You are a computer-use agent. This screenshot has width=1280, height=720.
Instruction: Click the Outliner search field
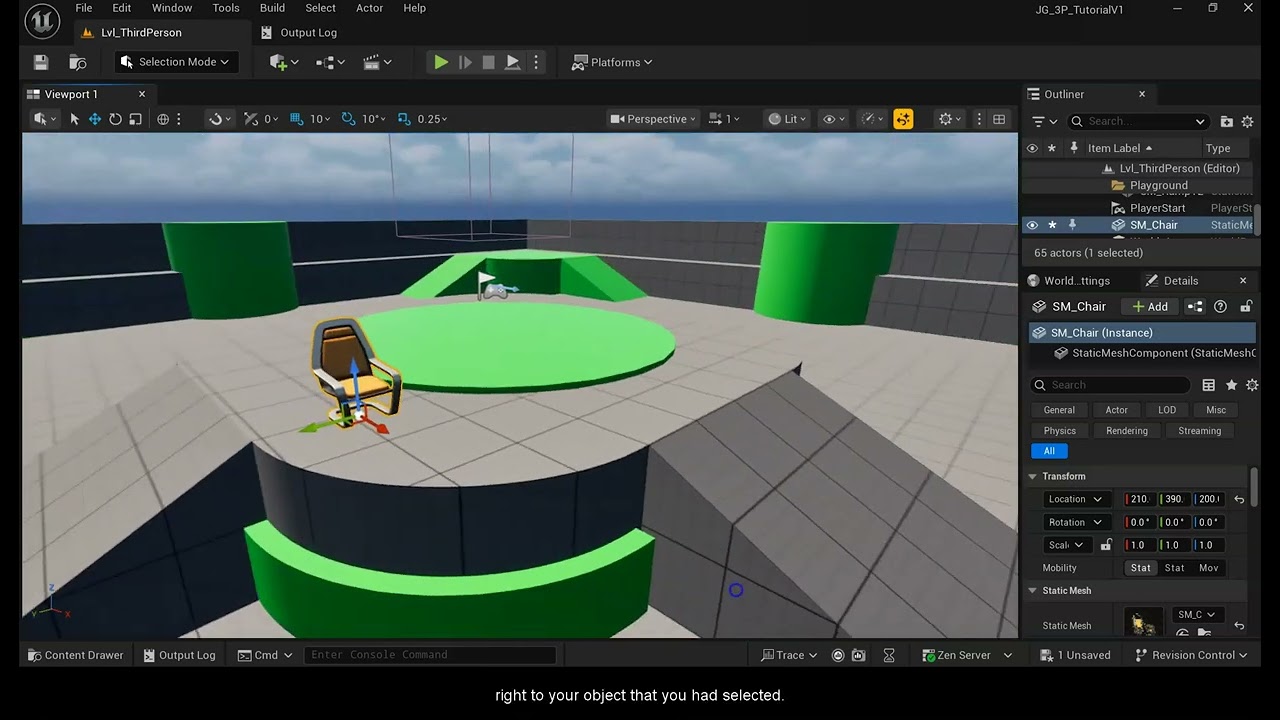coord(1138,121)
